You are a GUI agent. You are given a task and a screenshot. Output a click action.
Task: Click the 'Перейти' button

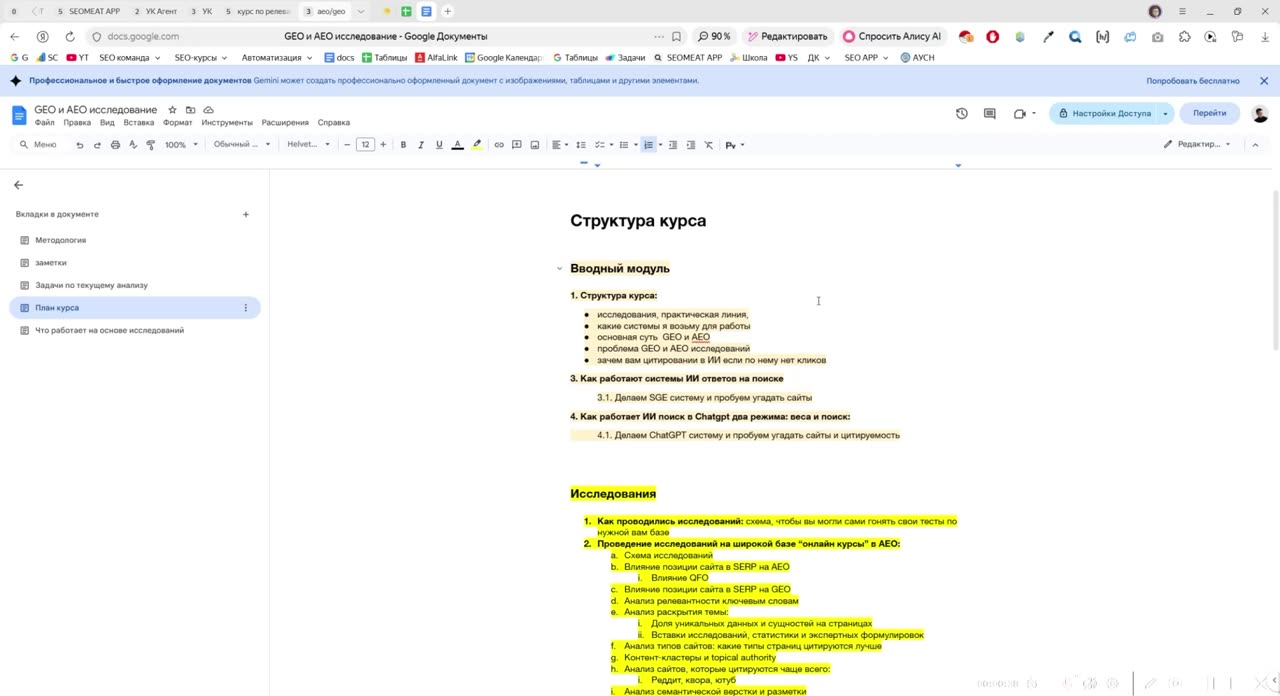pos(1209,113)
